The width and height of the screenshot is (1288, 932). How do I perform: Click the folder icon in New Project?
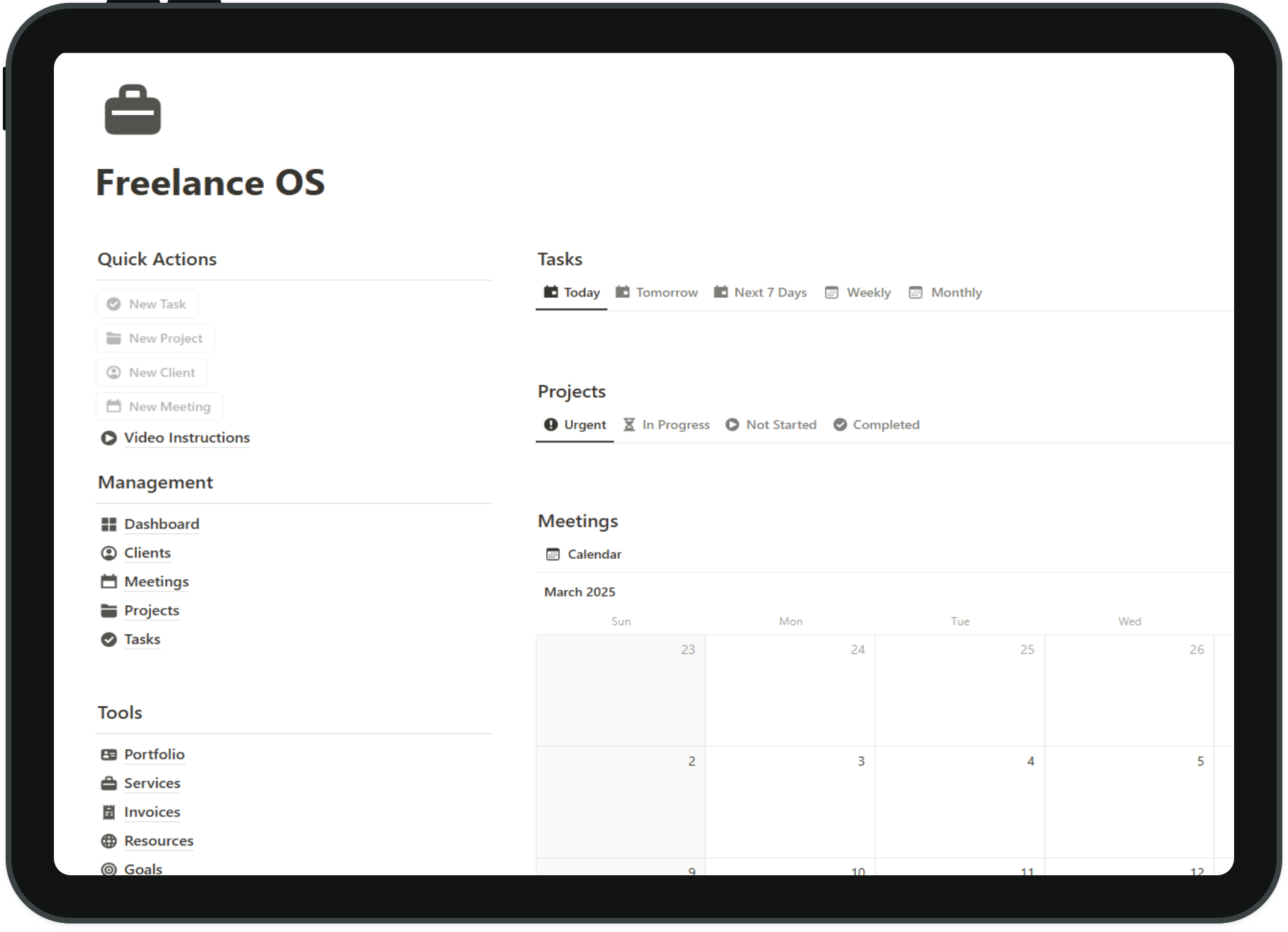click(x=113, y=338)
